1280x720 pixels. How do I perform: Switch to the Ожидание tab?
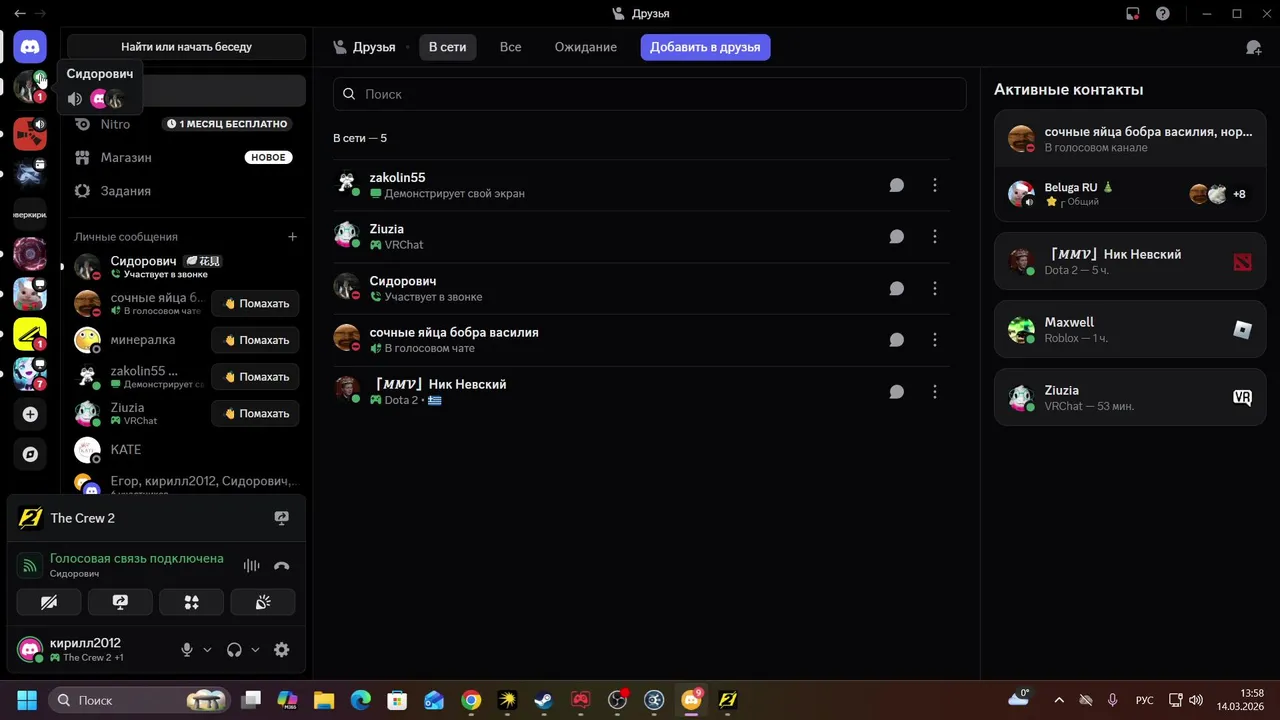point(586,47)
